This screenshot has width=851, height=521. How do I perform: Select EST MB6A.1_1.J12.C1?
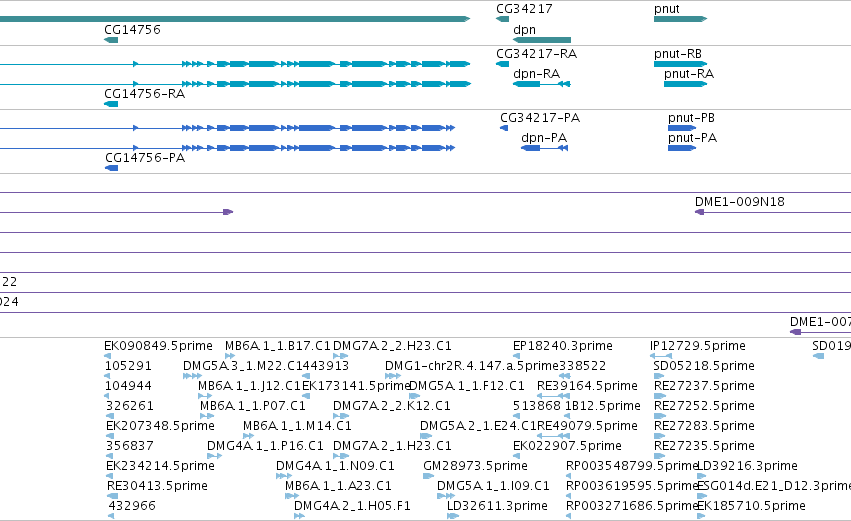[x=249, y=386]
